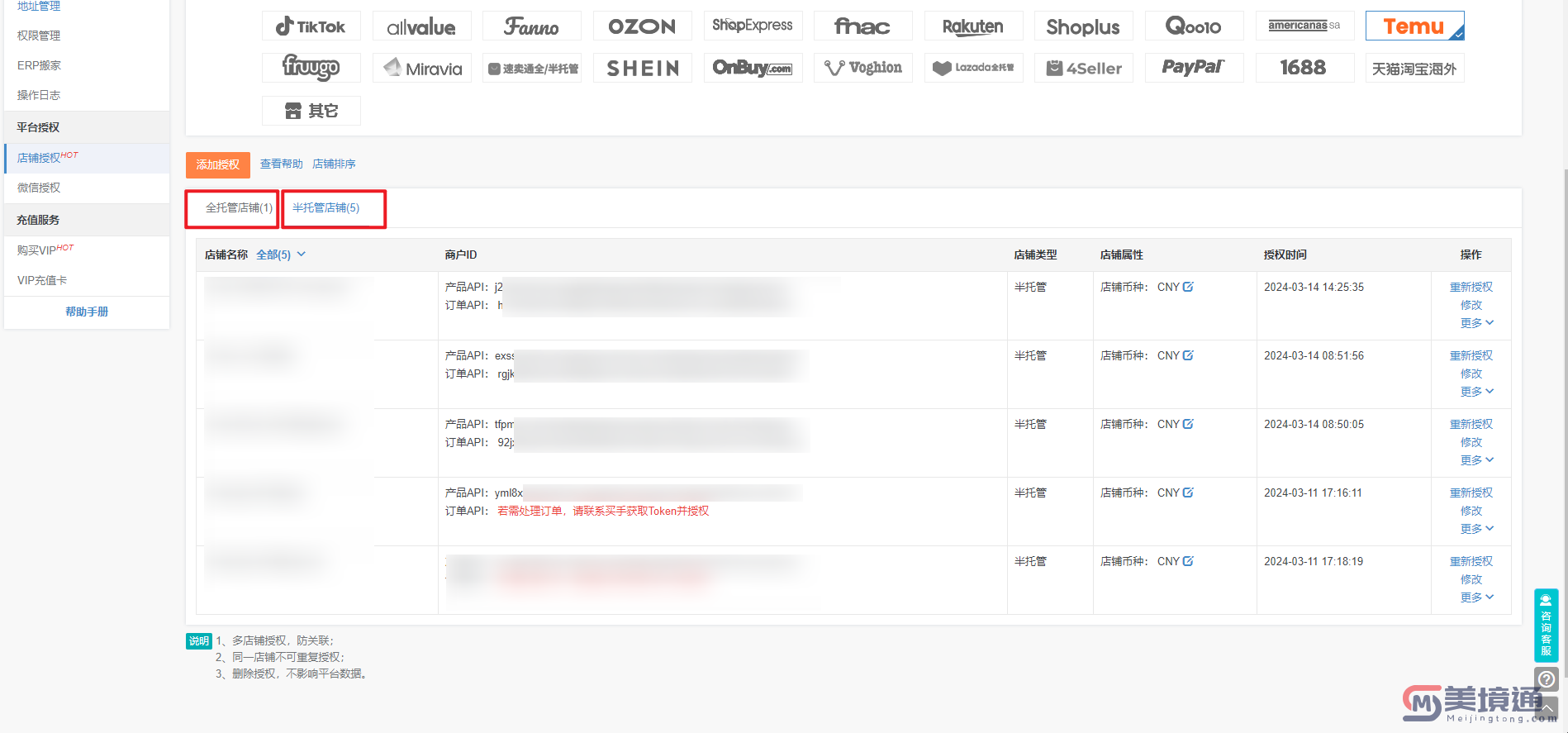
Task: Open 微信授权 in the sidebar
Action: pos(87,188)
